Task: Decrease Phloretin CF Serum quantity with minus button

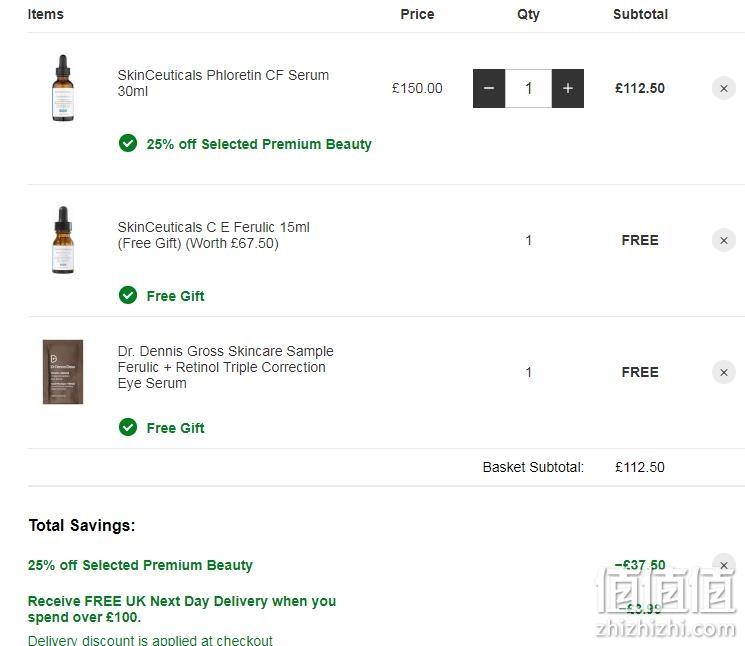Action: point(489,88)
